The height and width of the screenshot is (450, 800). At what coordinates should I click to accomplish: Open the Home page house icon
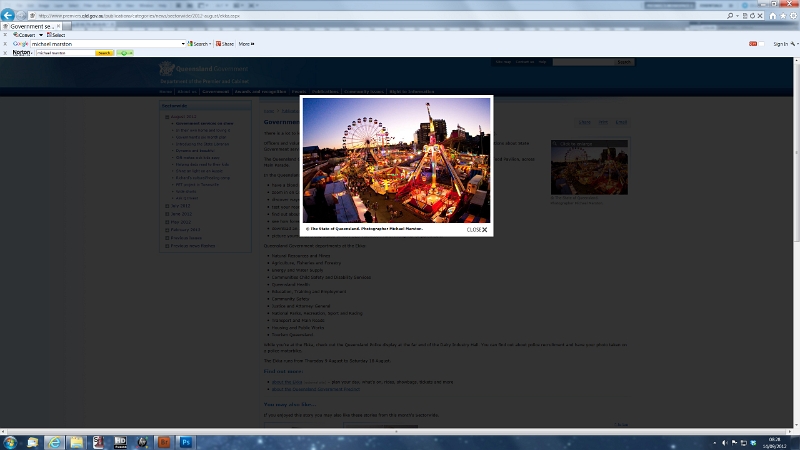coord(772,16)
